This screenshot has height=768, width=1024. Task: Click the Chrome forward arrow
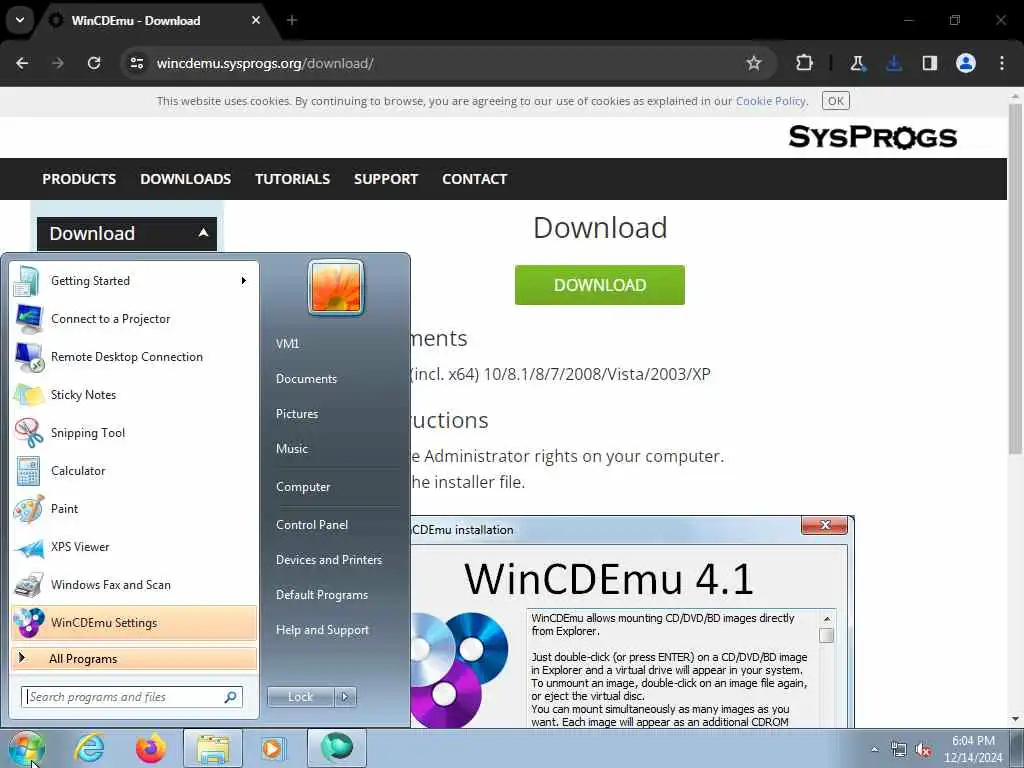click(x=58, y=63)
